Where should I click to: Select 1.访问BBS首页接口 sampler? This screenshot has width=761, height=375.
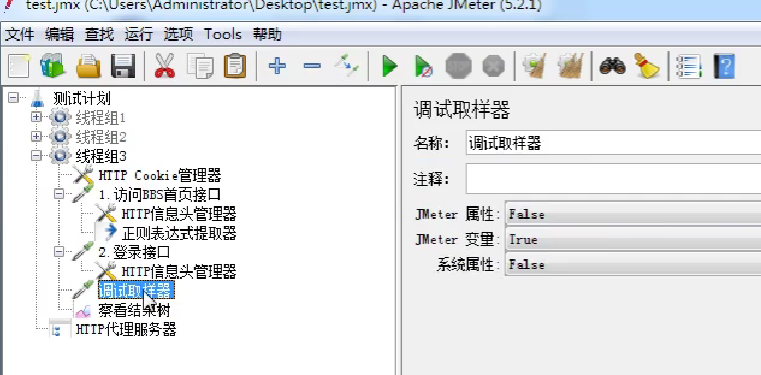pos(160,195)
